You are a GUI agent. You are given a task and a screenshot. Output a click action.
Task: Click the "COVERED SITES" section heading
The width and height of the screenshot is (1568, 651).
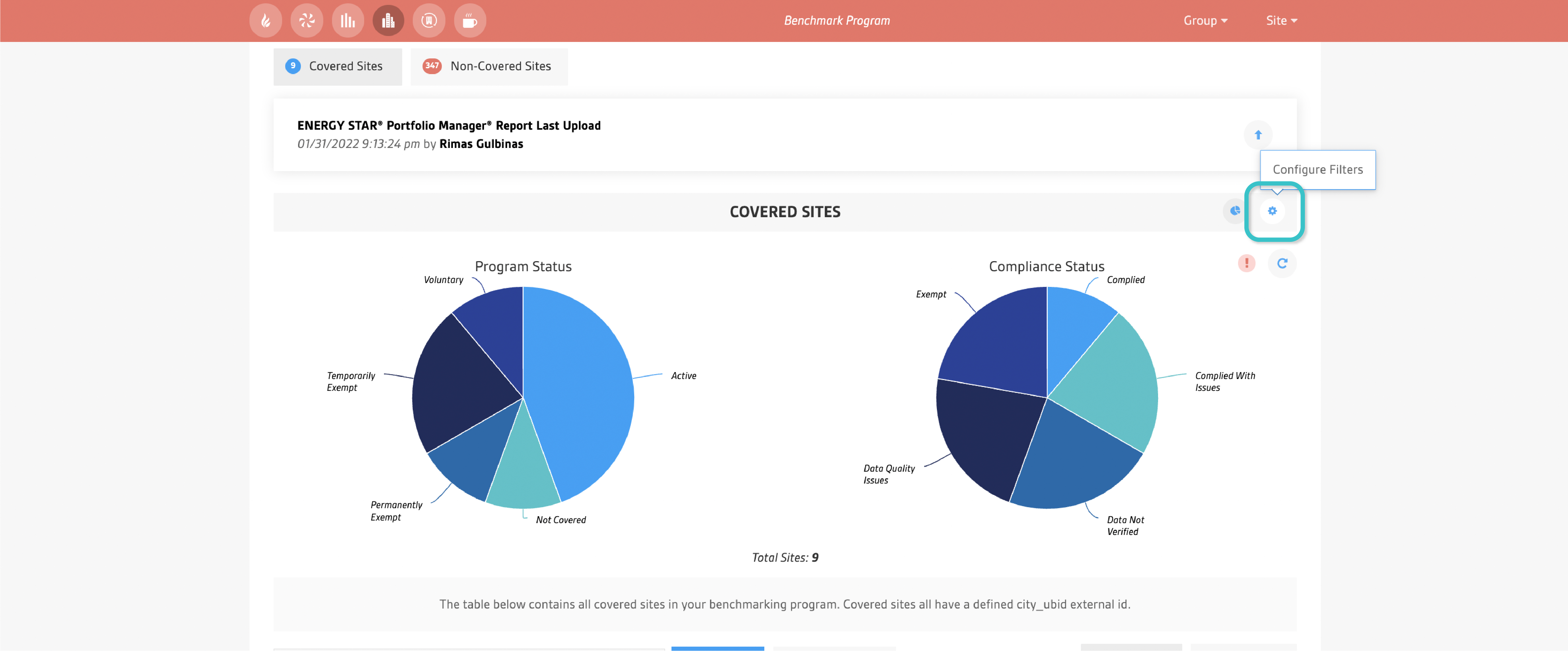click(785, 212)
